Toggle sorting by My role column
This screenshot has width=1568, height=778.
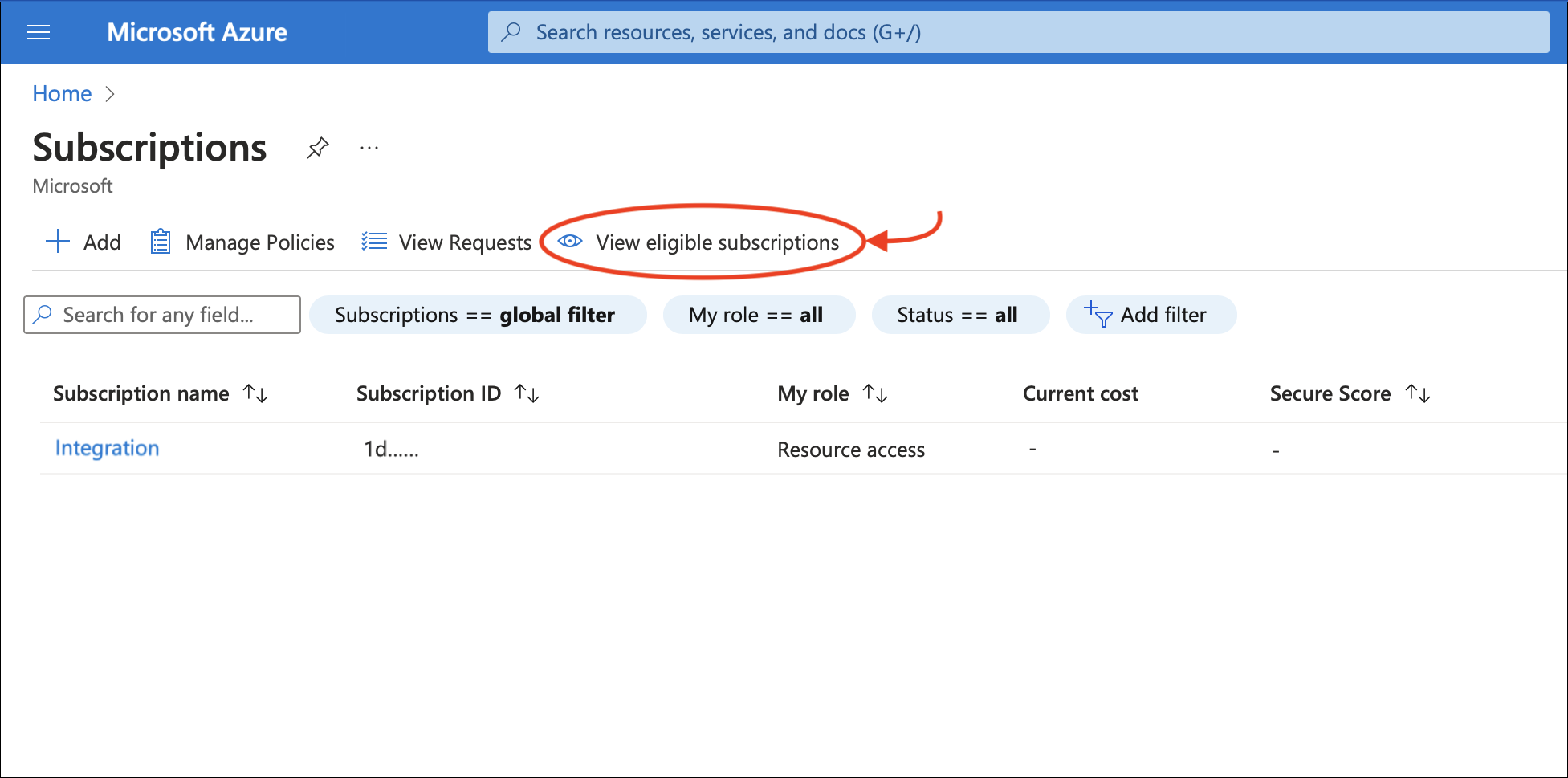(x=875, y=393)
